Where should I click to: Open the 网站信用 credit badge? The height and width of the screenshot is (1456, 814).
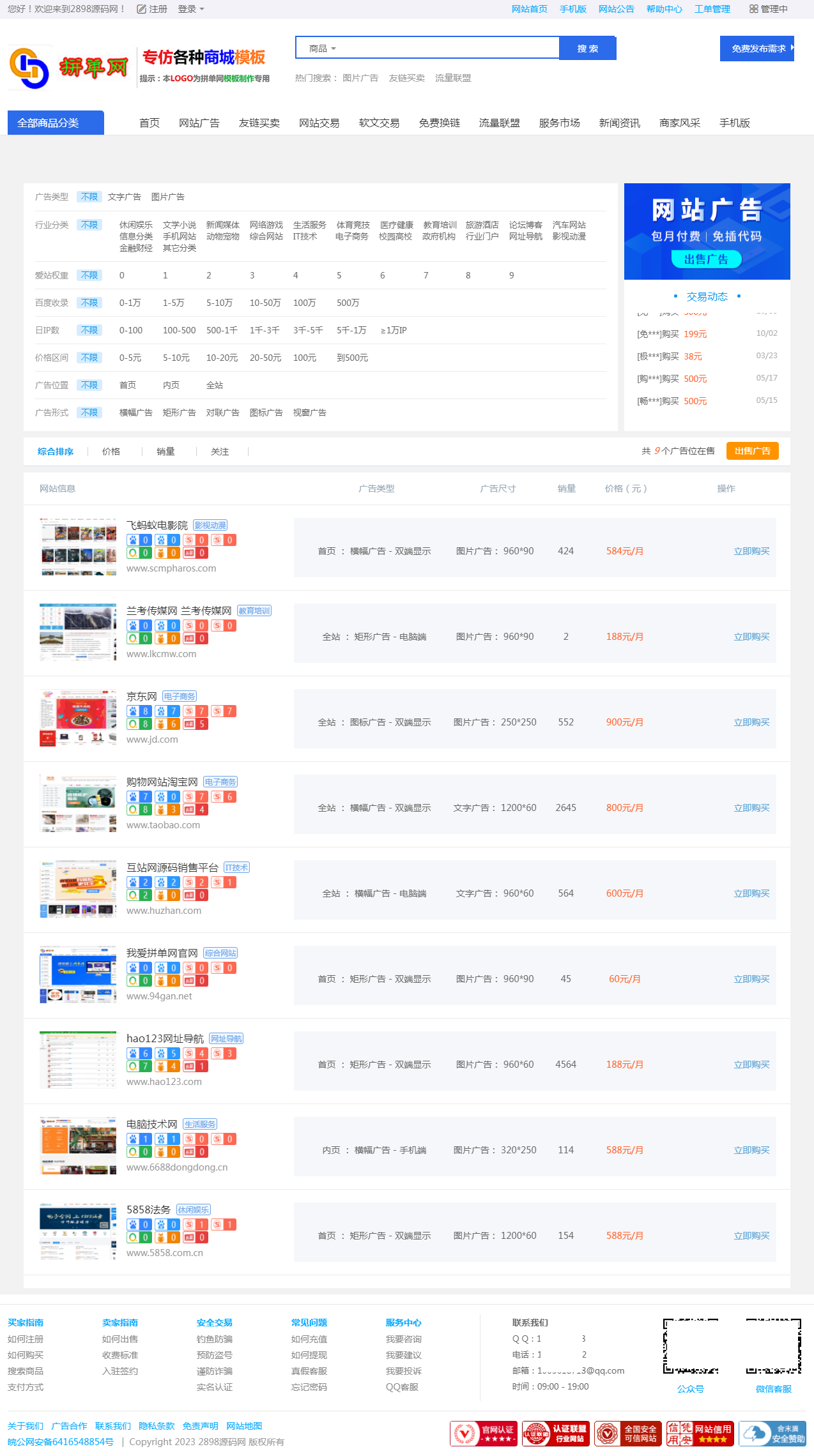coord(700,1434)
